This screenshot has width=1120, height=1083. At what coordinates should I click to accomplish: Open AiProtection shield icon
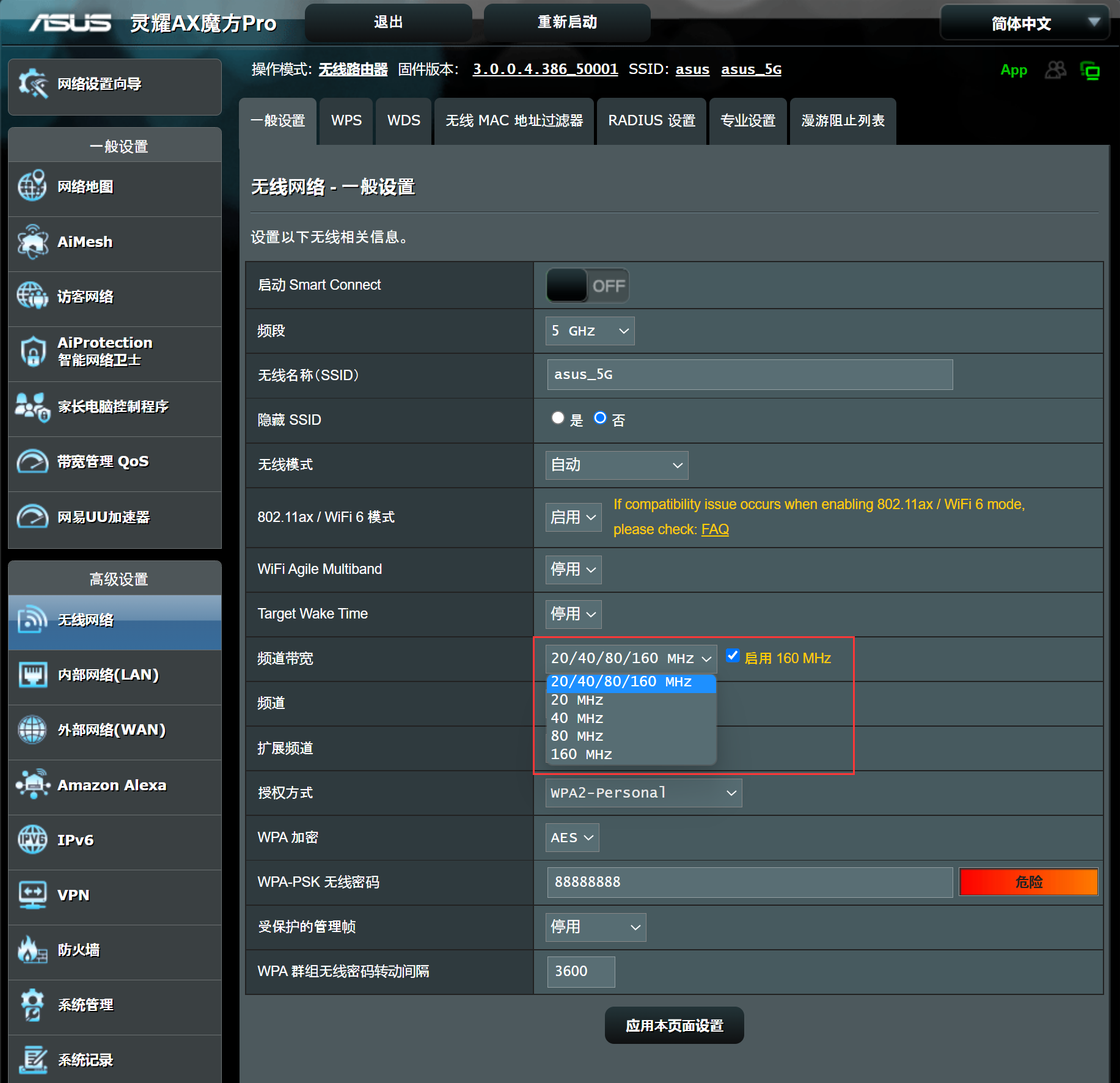32,351
